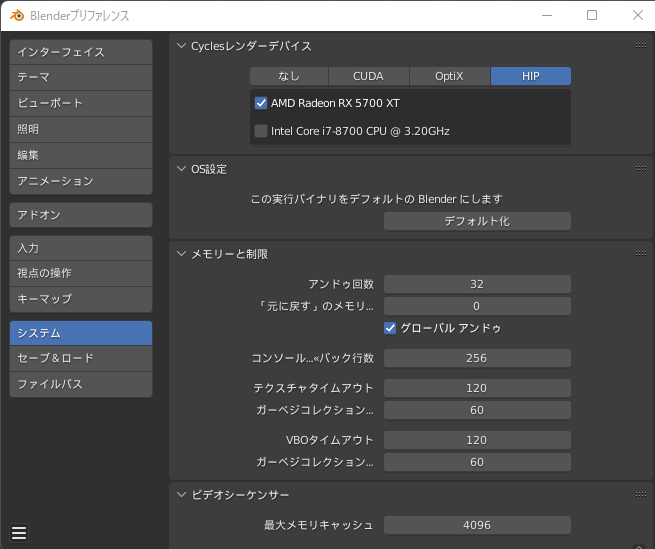Collapse the OS設定 panel
Screen dimensions: 655x549
(x=181, y=169)
